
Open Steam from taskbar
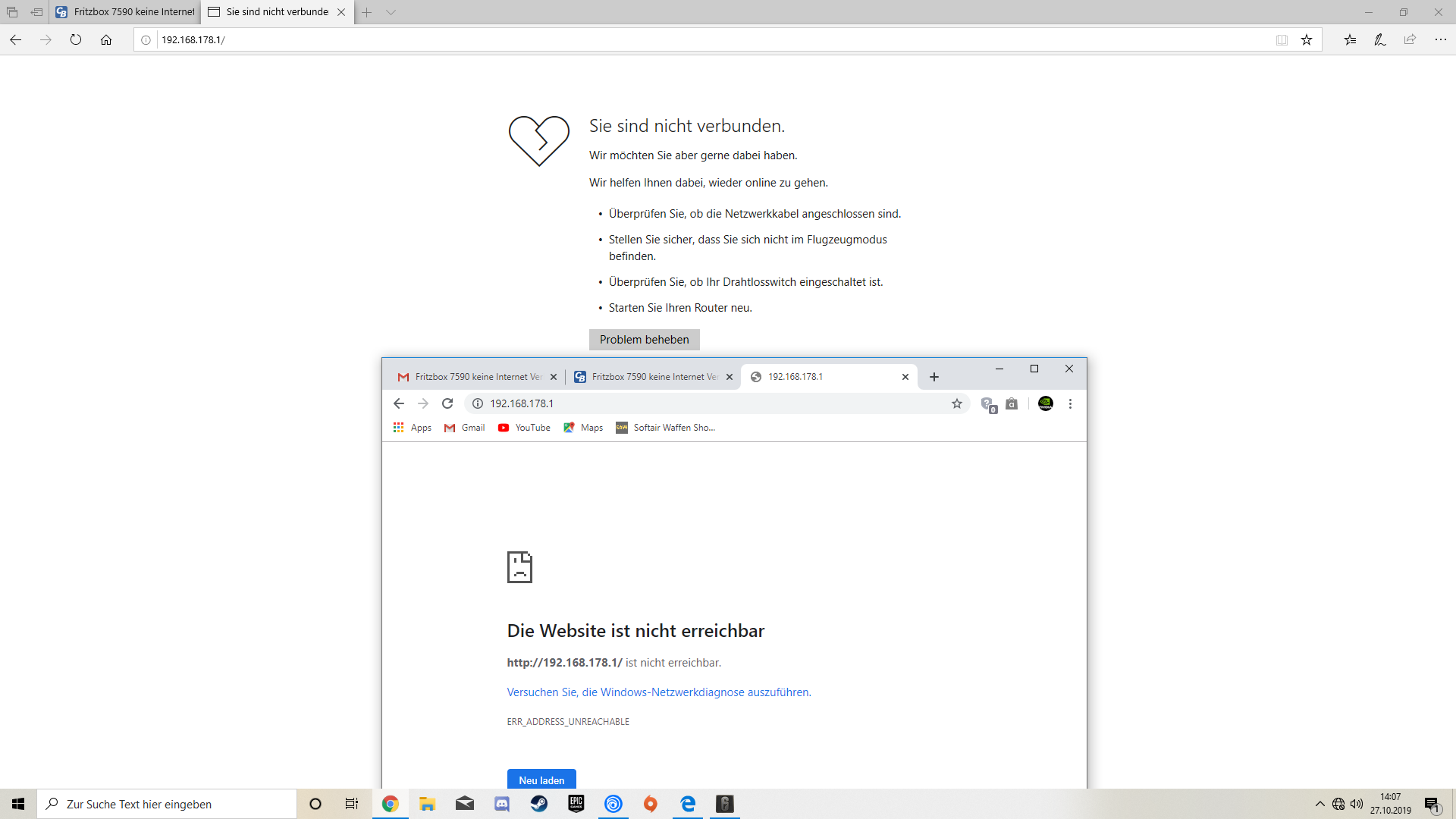[x=539, y=804]
